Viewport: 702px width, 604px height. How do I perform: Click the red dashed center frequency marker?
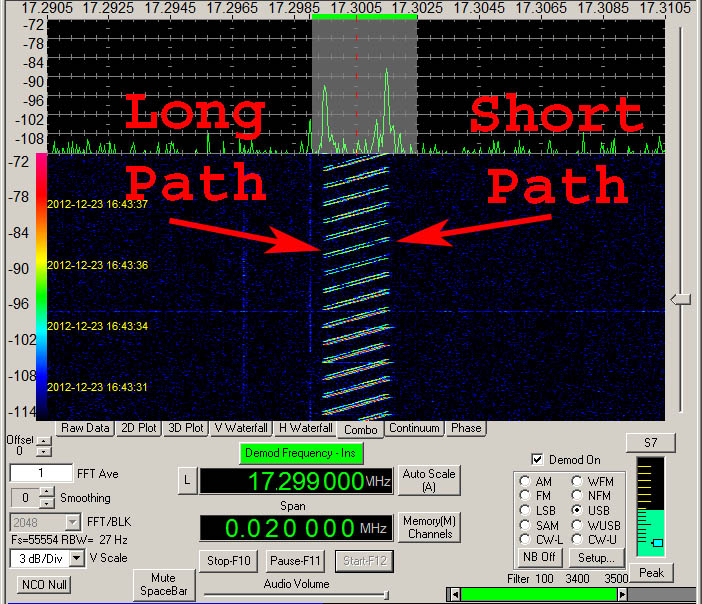(x=356, y=85)
